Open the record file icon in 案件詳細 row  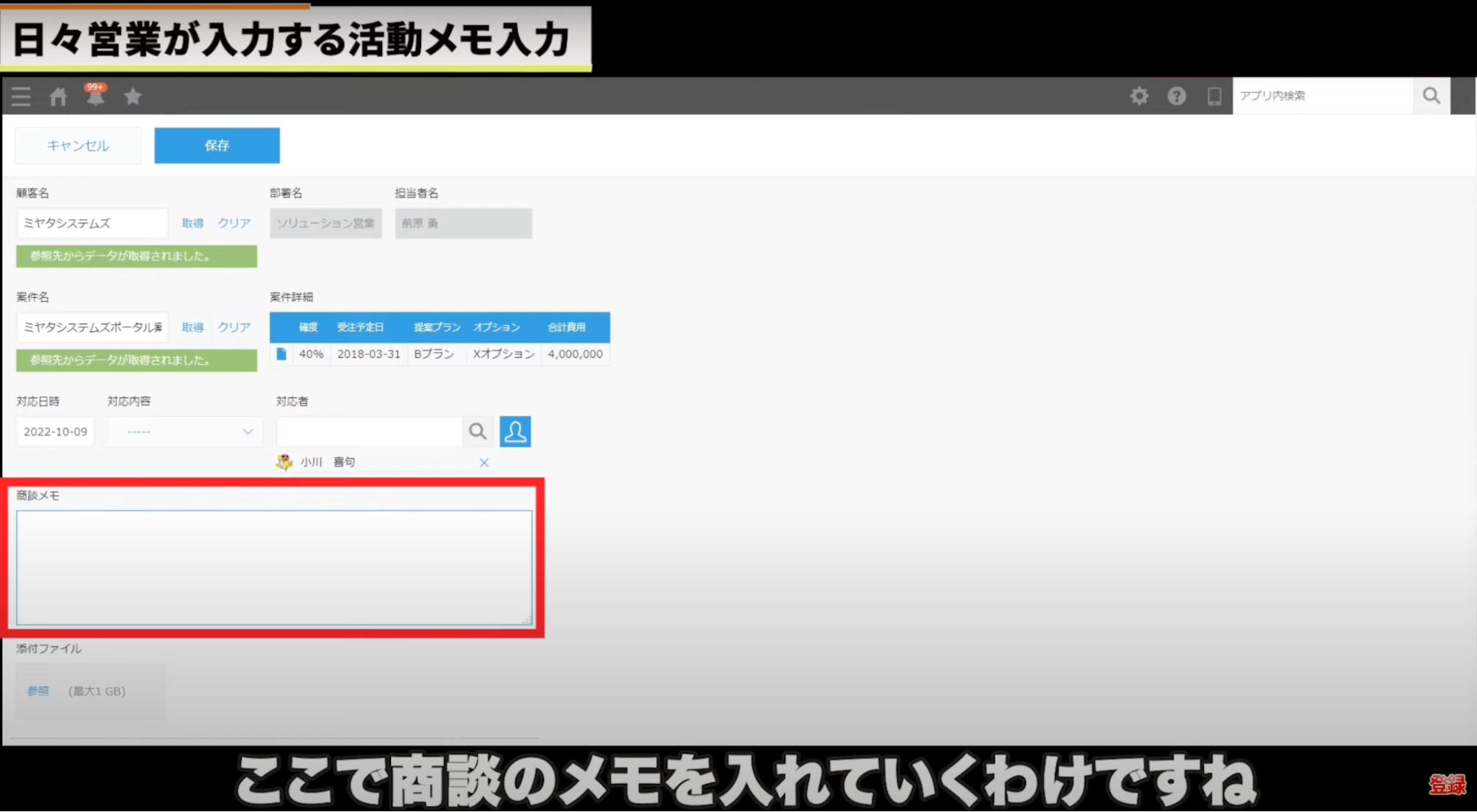[282, 354]
